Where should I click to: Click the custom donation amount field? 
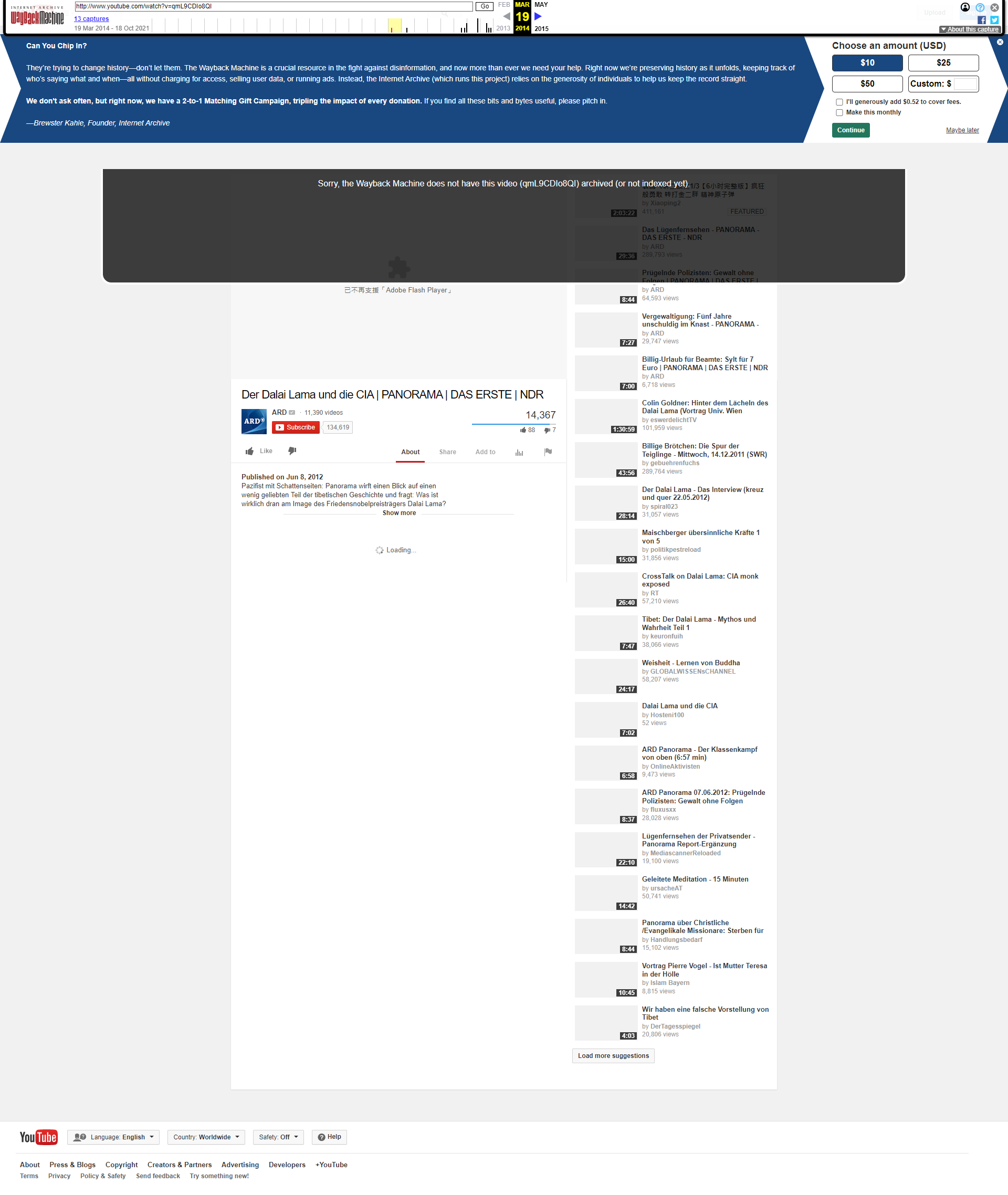pyautogui.click(x=965, y=84)
